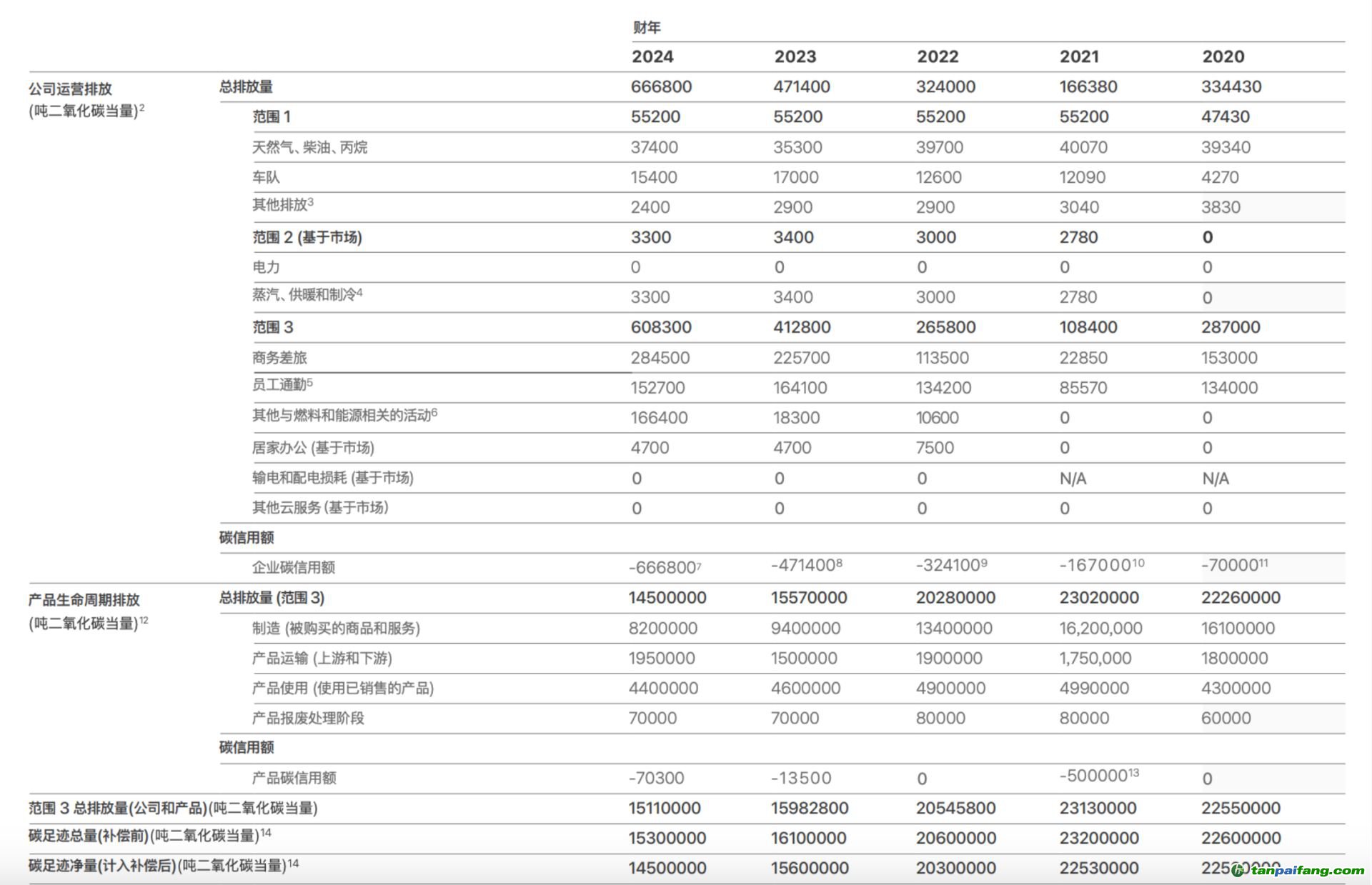
Task: Click the 2023 fiscal year column header
Action: (795, 56)
